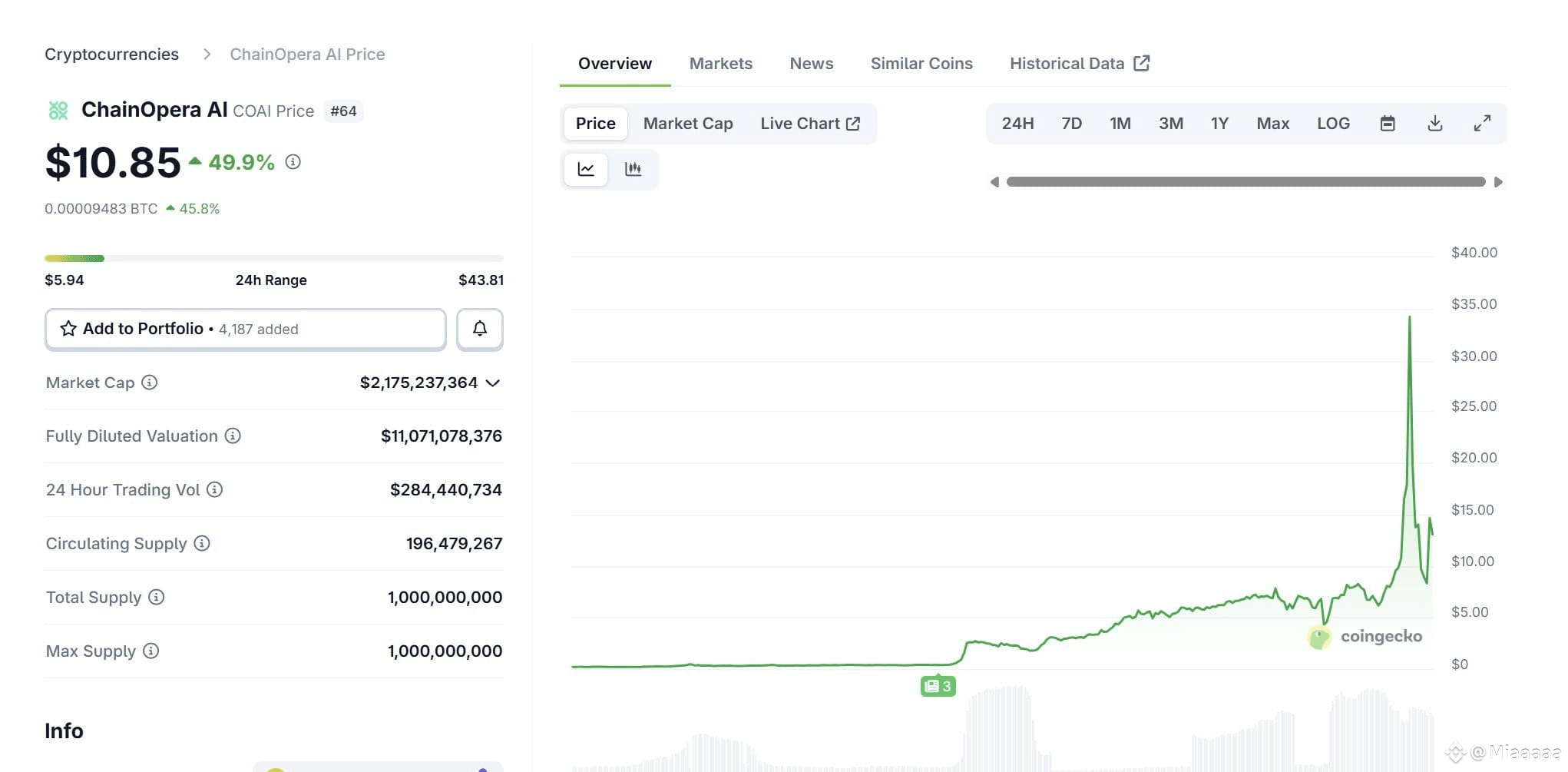Click the $10.85 current price
This screenshot has width=1568, height=772.
113,163
